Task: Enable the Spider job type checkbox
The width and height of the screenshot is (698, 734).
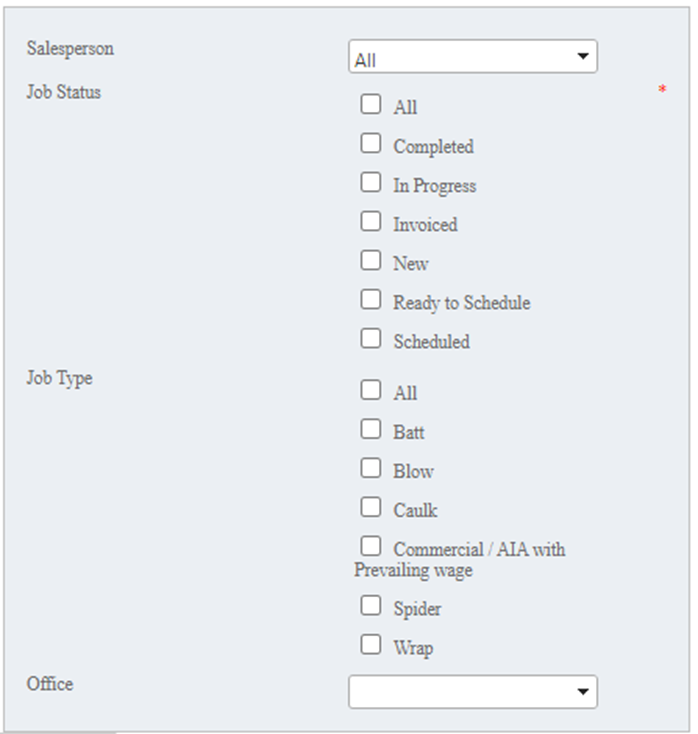Action: coord(371,605)
